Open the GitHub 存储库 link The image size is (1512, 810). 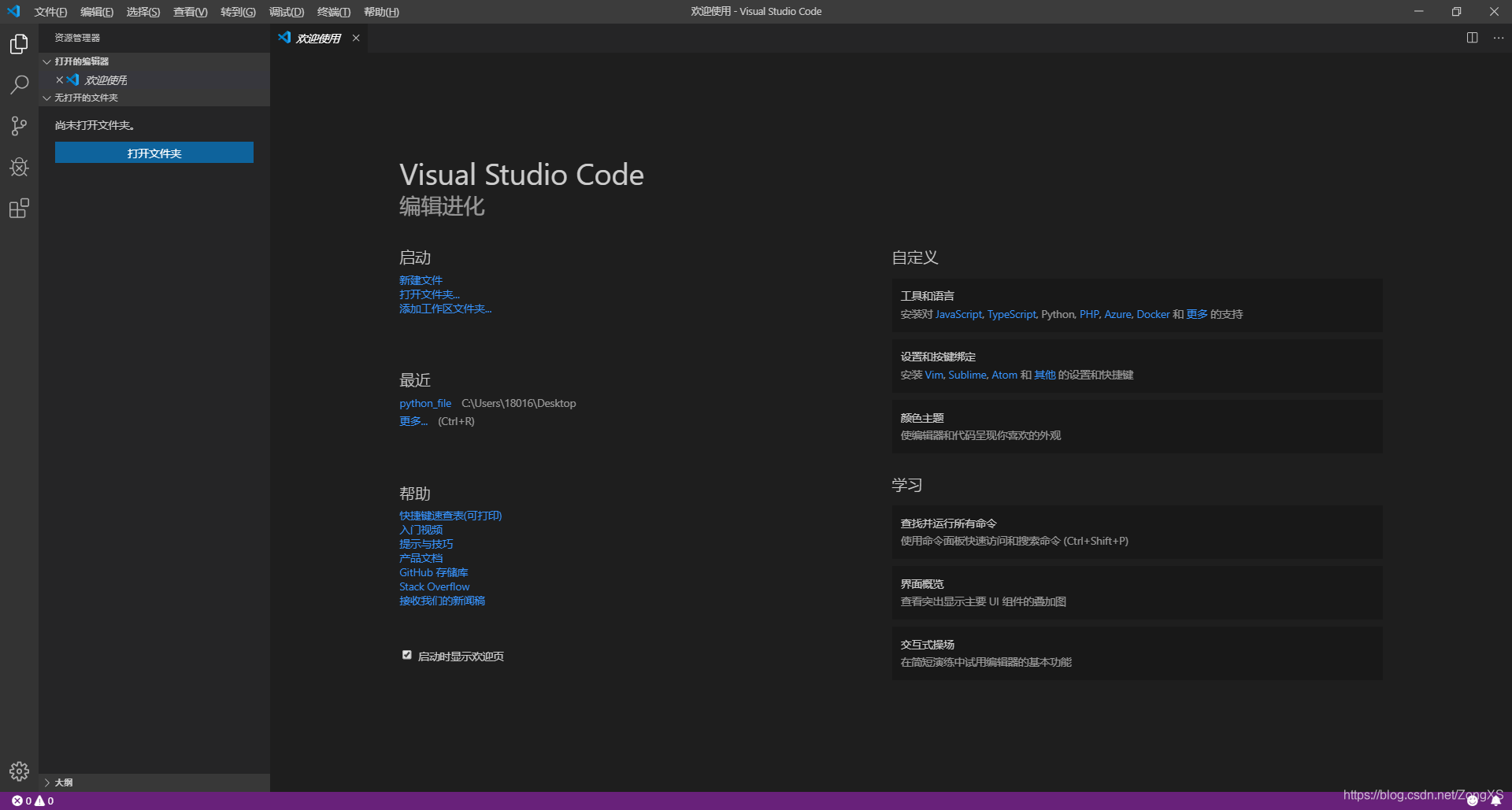coord(433,572)
